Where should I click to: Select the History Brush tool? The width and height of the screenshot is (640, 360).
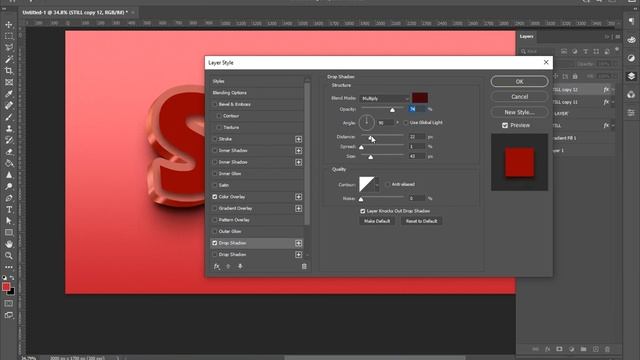(x=9, y=140)
